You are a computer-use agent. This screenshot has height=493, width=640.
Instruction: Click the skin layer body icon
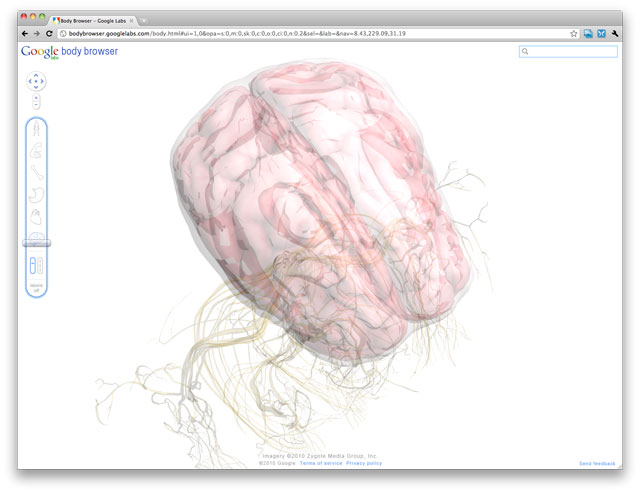[x=36, y=129]
